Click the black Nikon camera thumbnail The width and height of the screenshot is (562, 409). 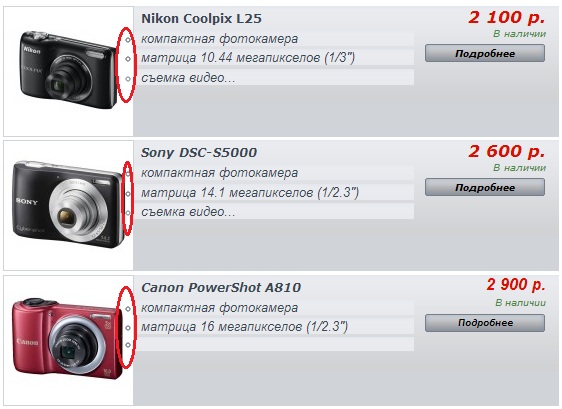pyautogui.click(x=67, y=70)
